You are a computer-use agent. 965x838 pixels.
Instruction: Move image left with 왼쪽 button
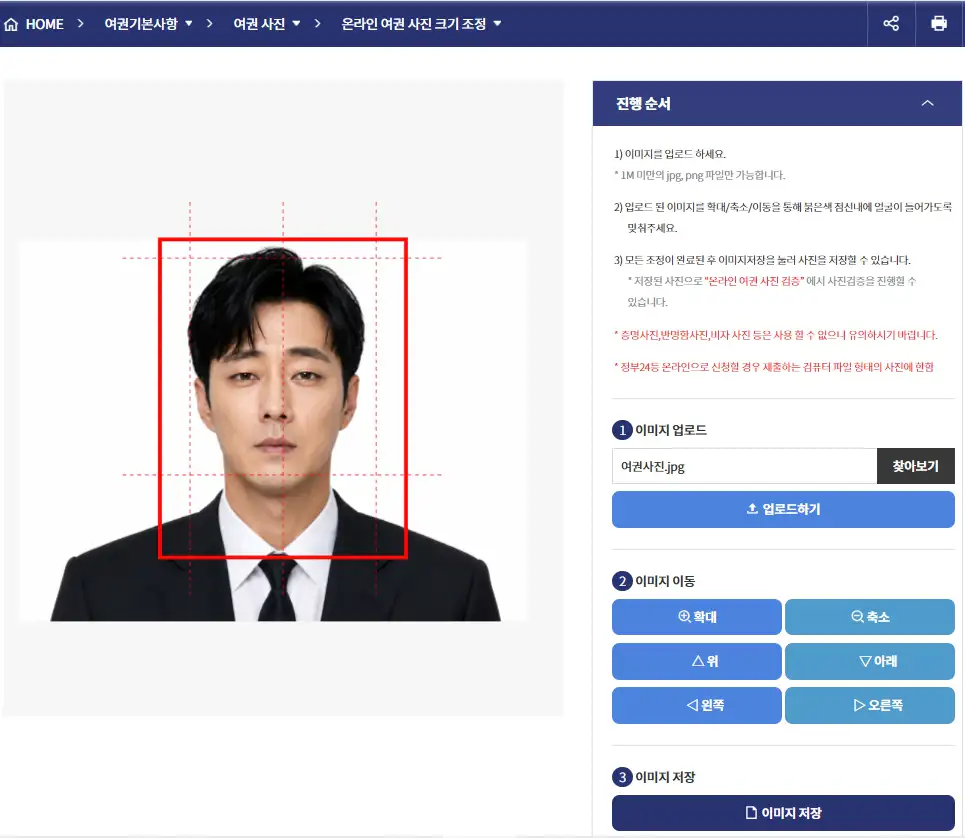point(697,705)
